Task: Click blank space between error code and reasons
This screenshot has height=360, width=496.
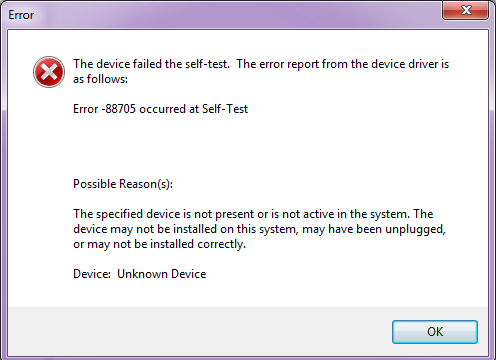Action: (x=247, y=147)
